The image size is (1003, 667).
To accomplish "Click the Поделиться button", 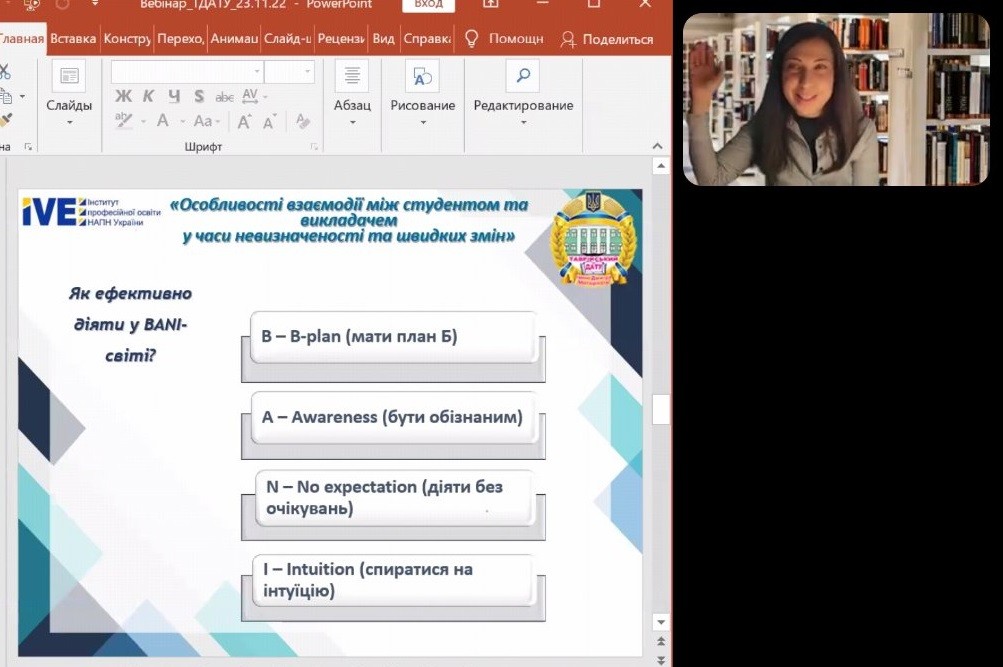I will point(618,39).
